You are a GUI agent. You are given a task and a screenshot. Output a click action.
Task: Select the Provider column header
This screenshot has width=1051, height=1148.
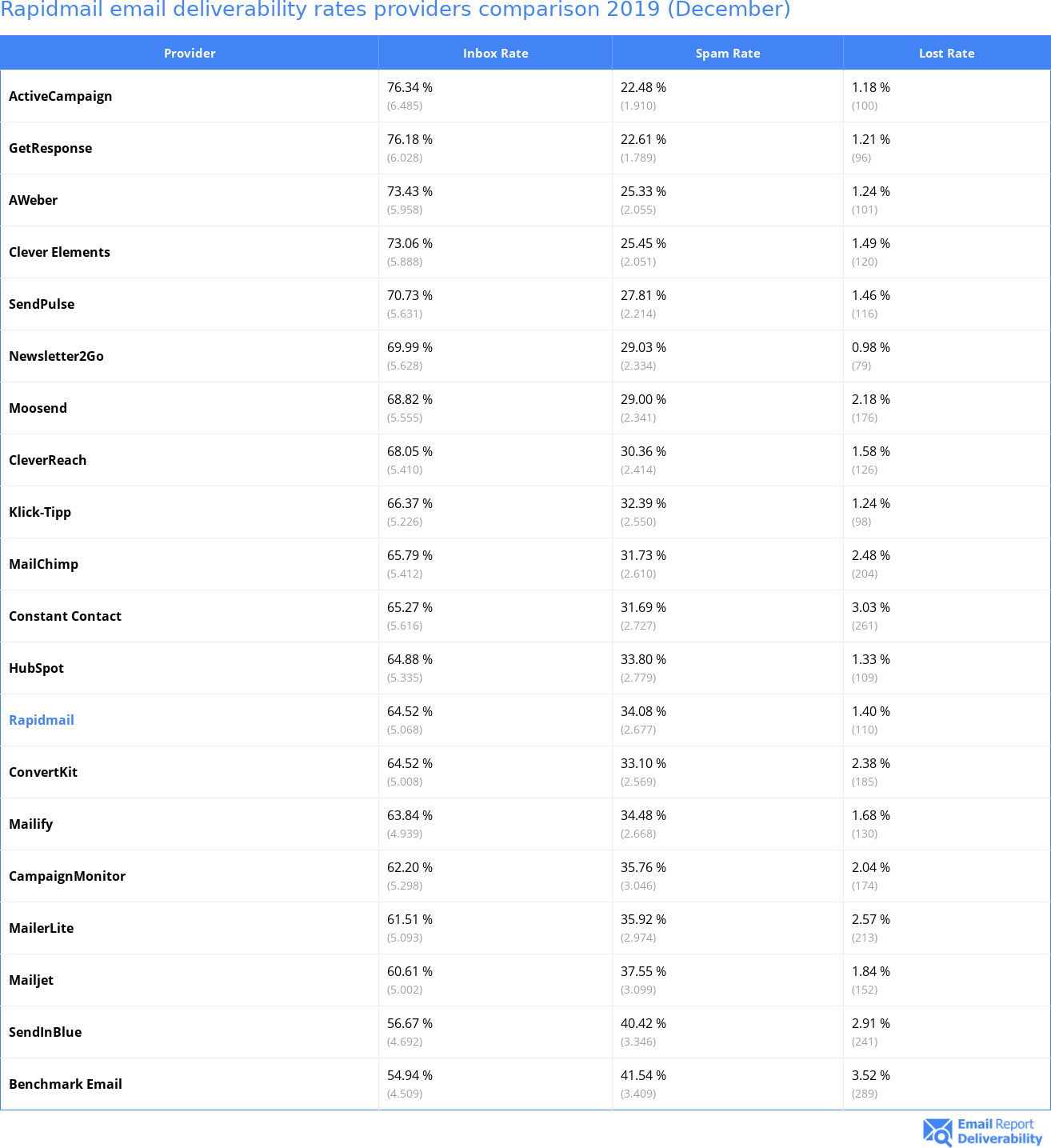190,54
